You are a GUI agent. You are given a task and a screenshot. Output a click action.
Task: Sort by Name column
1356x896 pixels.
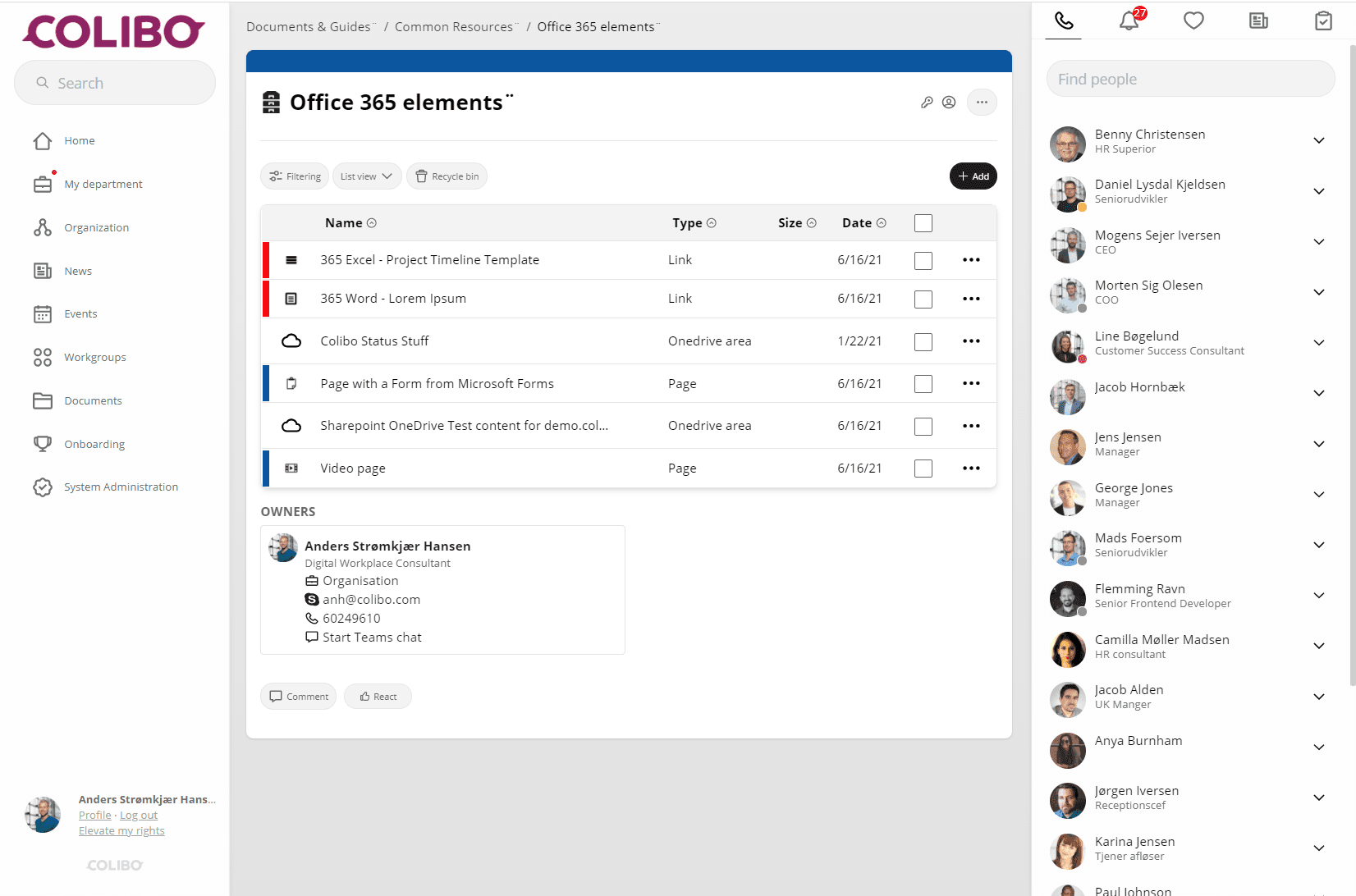[x=350, y=223]
